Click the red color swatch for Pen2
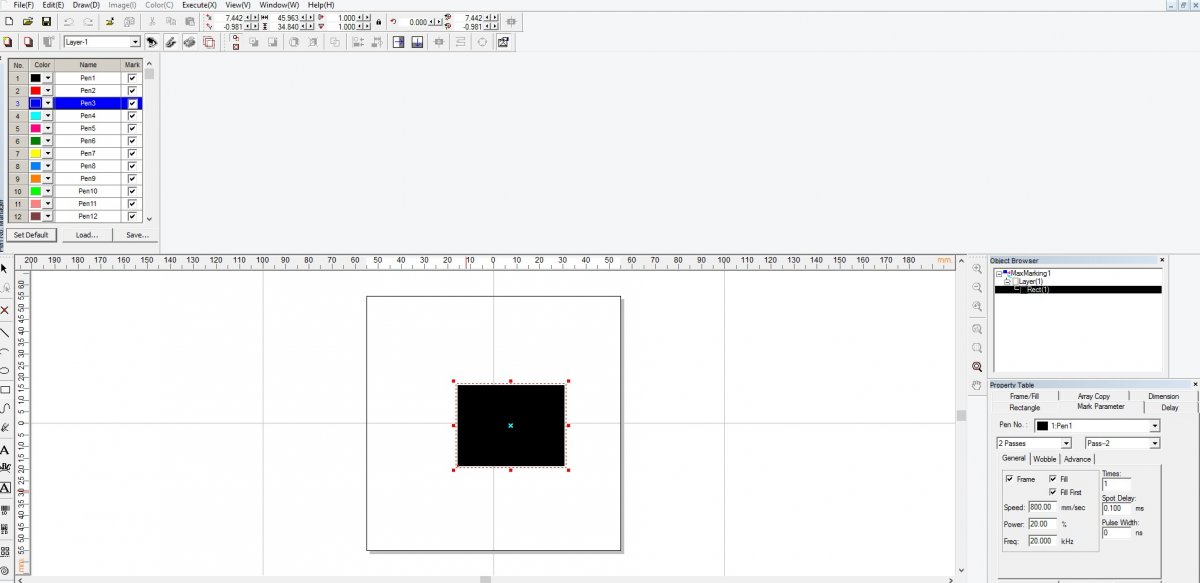 (x=35, y=90)
